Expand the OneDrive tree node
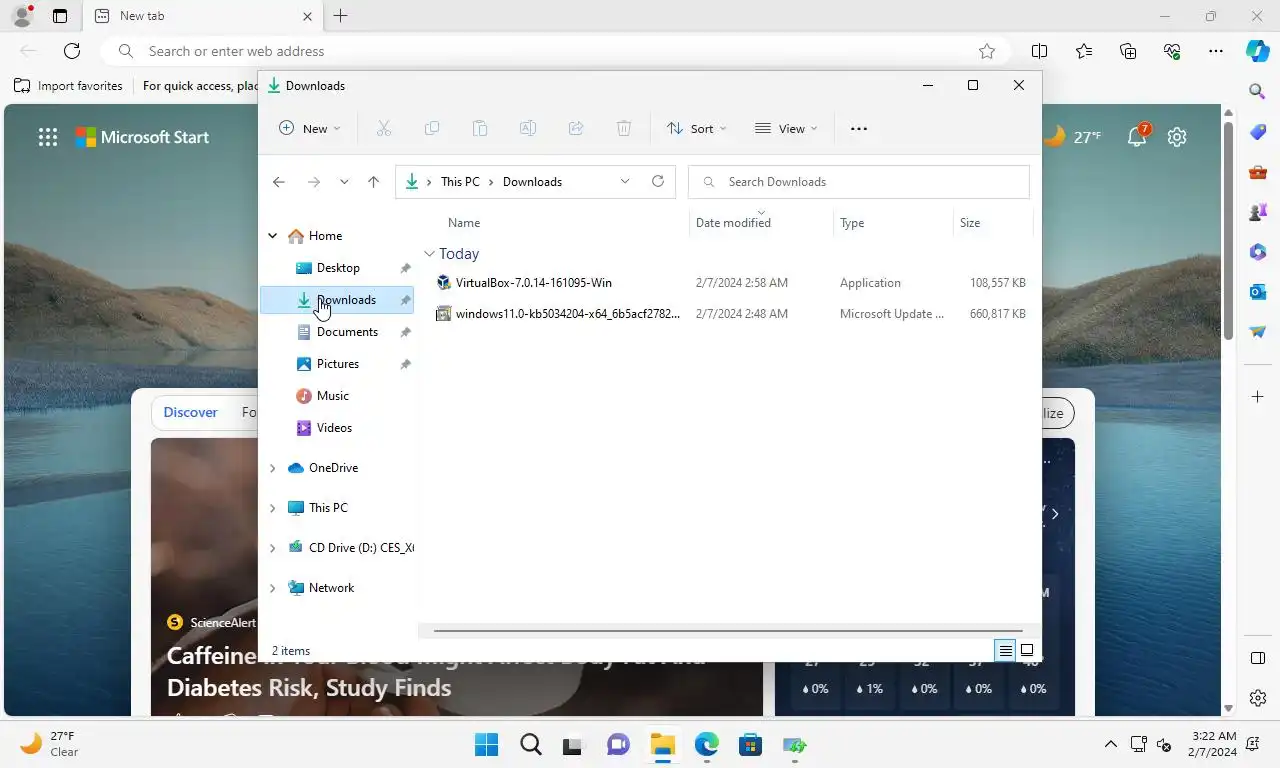Screen dimensions: 1280x768 pyautogui.click(x=272, y=468)
